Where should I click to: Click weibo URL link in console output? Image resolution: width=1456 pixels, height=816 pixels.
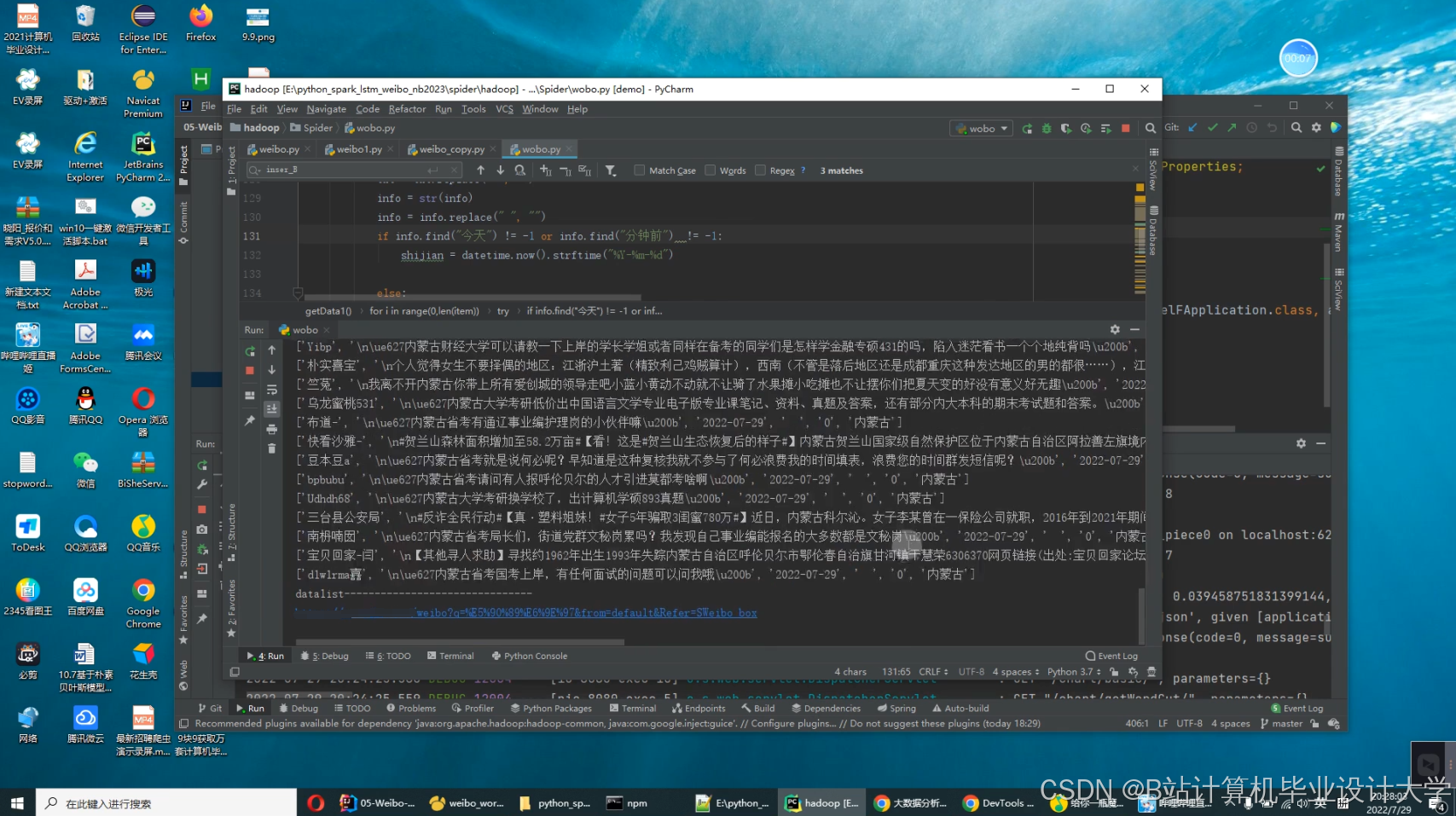point(526,613)
